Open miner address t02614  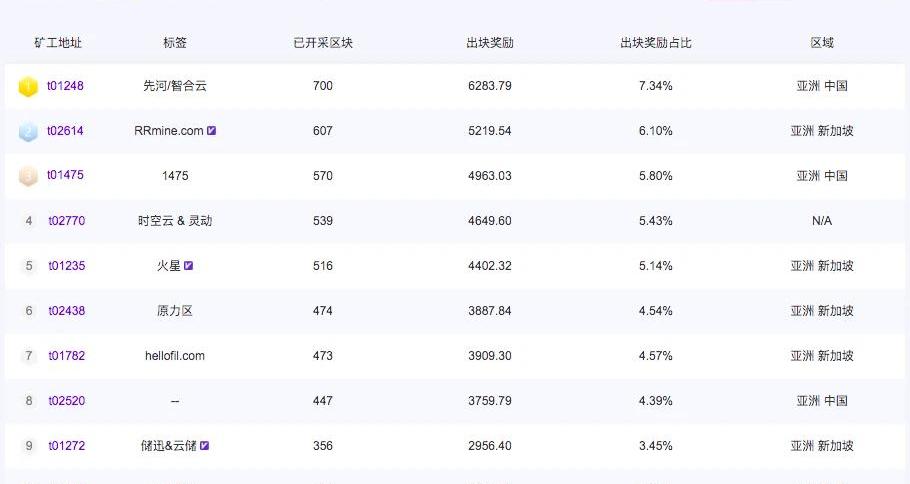tap(65, 131)
